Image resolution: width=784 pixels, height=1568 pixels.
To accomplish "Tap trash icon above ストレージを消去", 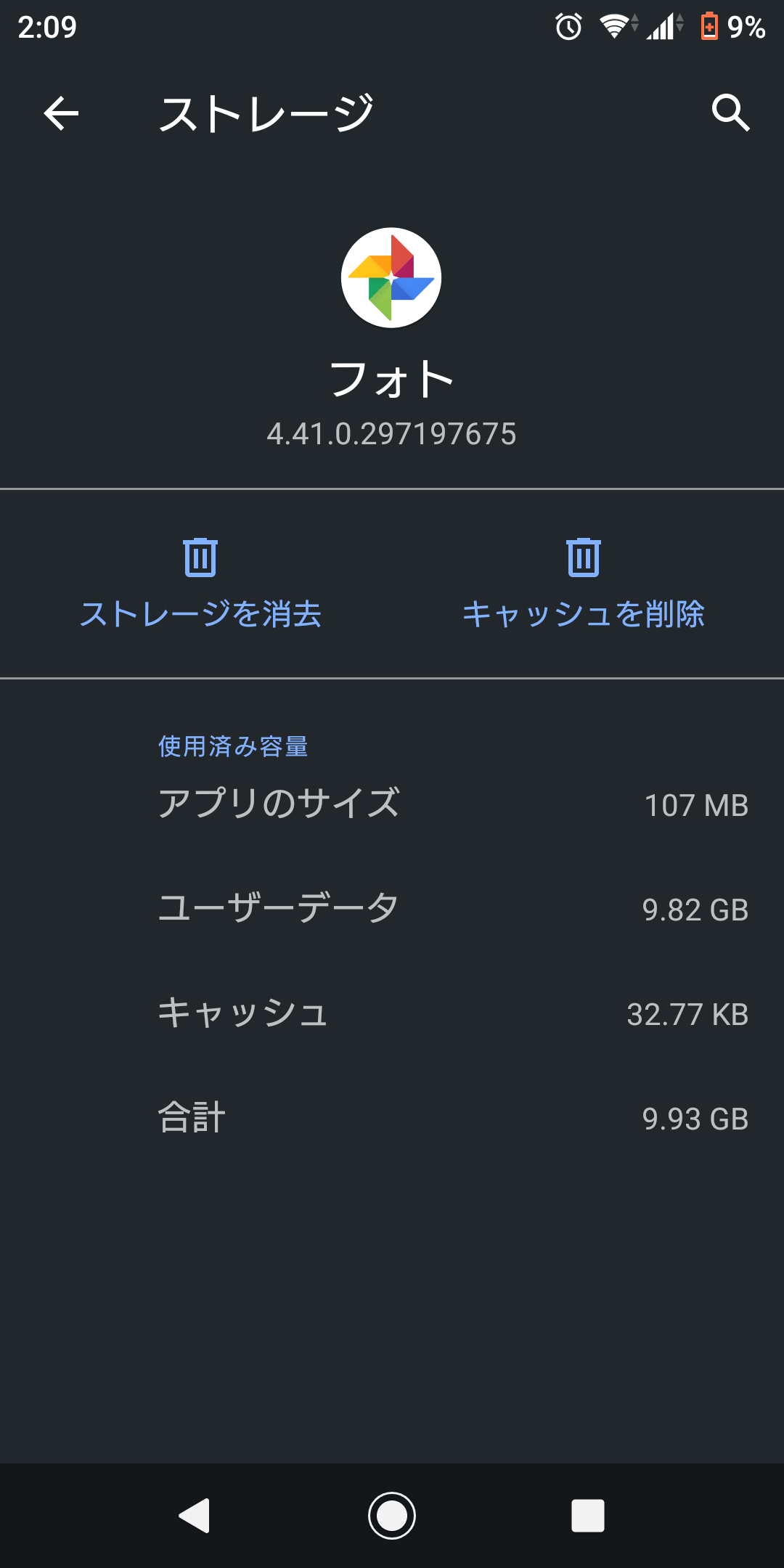I will pyautogui.click(x=200, y=558).
